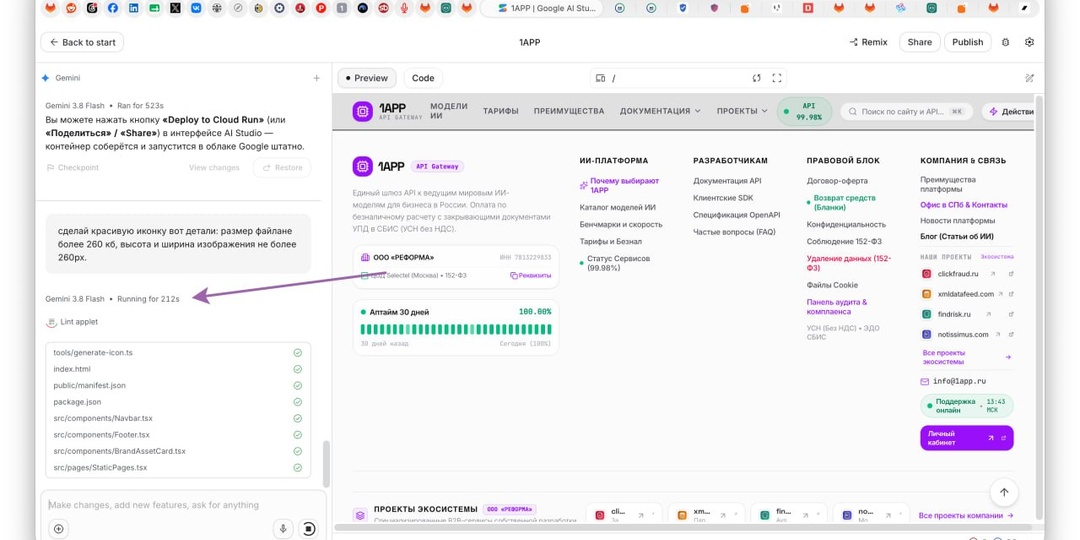
Task: Select src/components/Navbar.tsx file row
Action: (x=178, y=419)
